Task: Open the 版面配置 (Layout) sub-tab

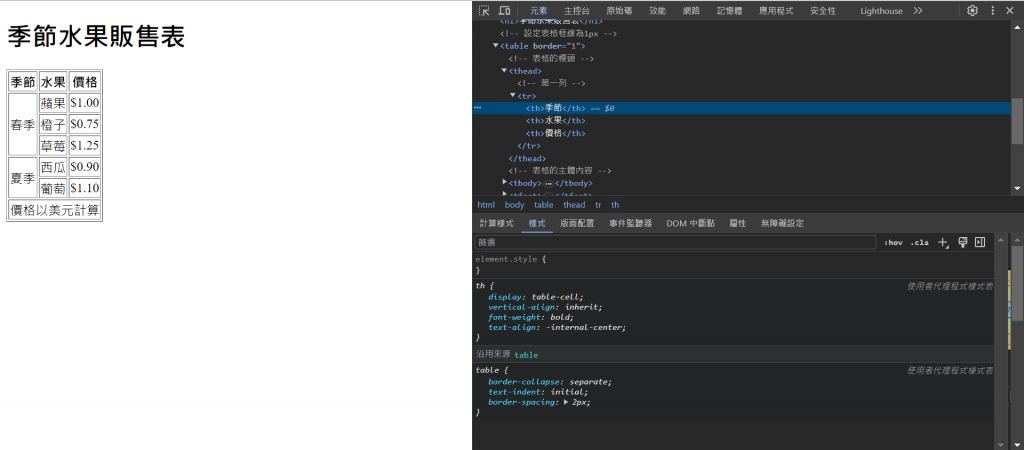Action: coord(577,223)
